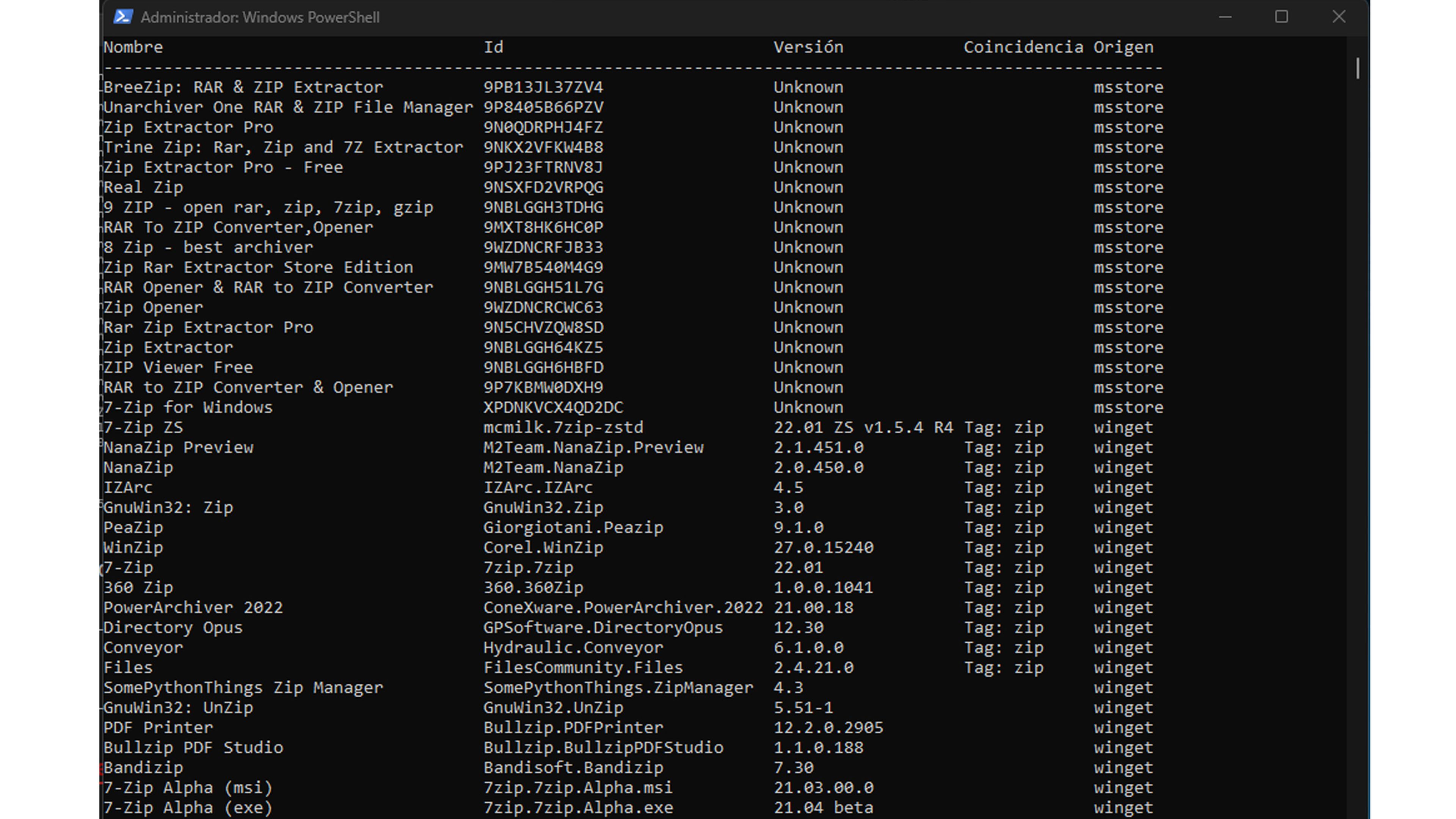Image resolution: width=1456 pixels, height=819 pixels.
Task: Click the 'WinZip' name
Action: (133, 548)
